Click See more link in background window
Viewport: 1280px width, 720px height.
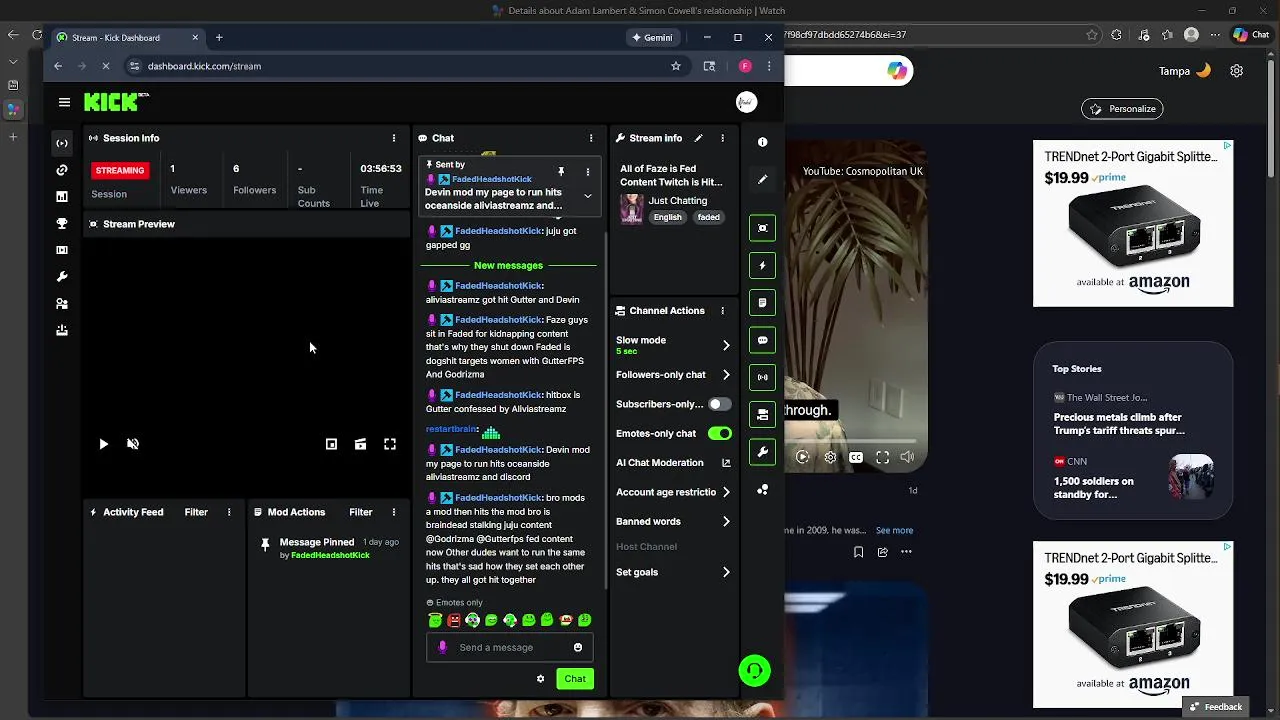coord(894,530)
